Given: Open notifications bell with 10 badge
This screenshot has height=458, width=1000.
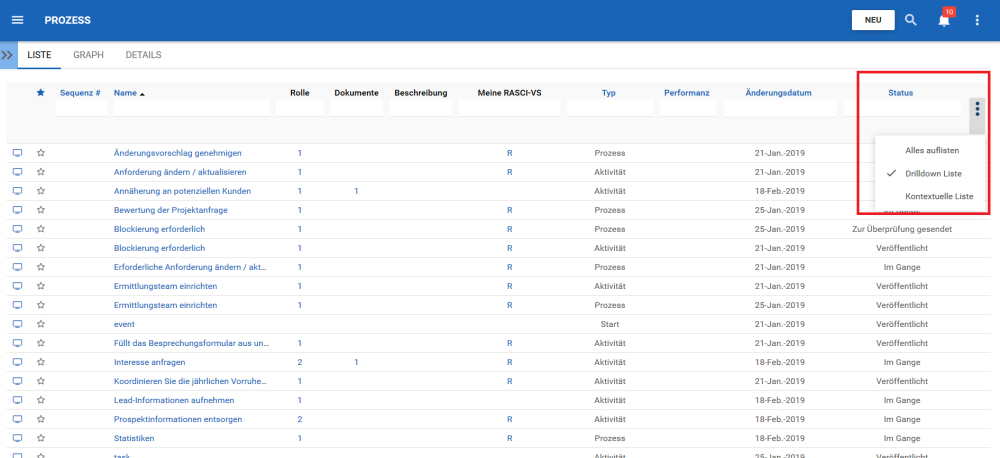Looking at the screenshot, I should coord(945,18).
